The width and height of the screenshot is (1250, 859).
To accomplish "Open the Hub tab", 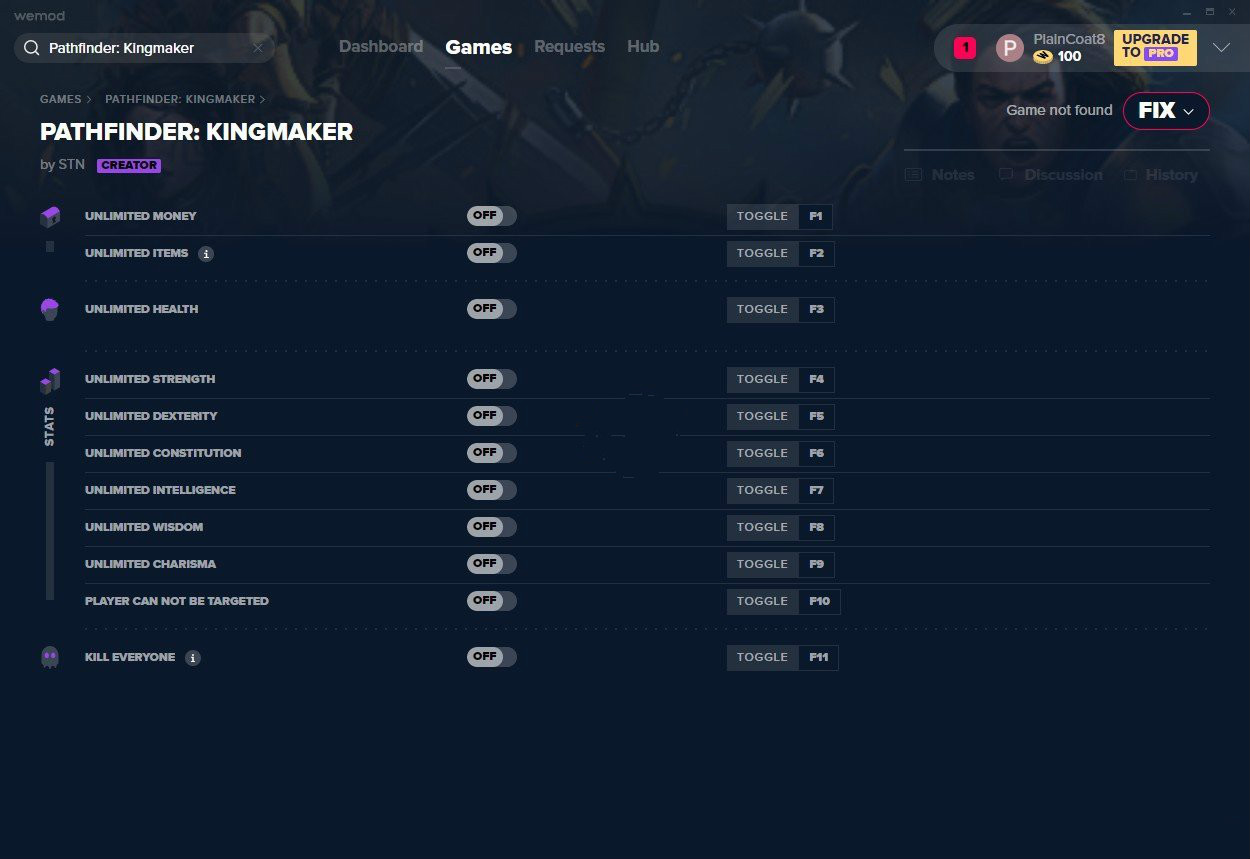I will coord(643,47).
